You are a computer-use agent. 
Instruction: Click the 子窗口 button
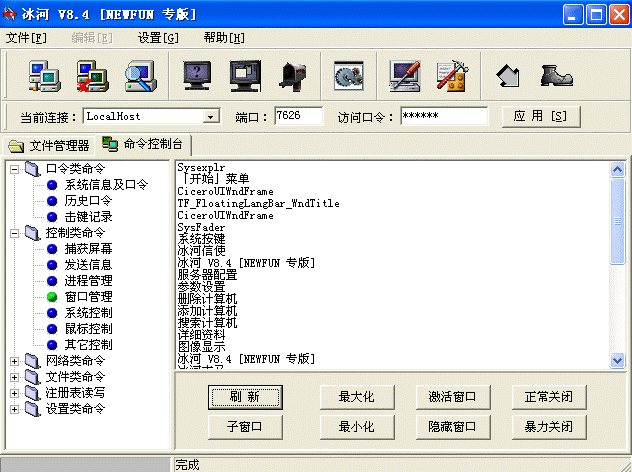245,427
